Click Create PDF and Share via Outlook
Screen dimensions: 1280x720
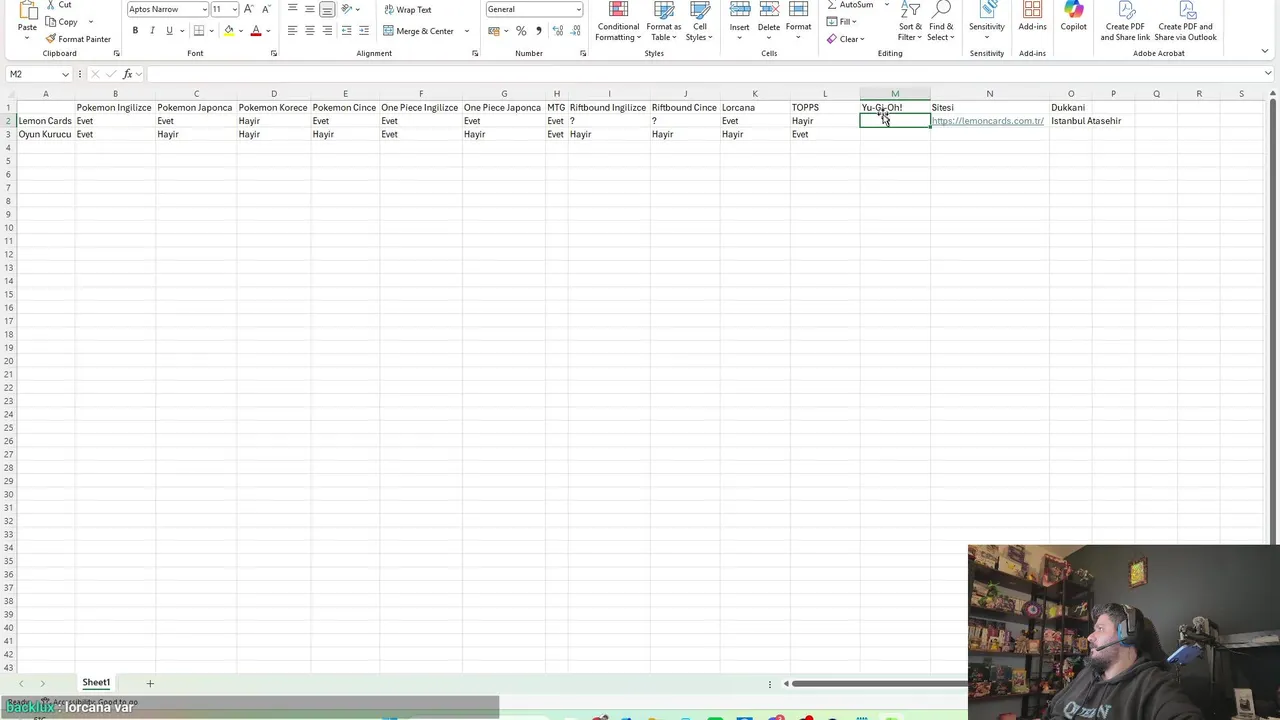(1187, 21)
